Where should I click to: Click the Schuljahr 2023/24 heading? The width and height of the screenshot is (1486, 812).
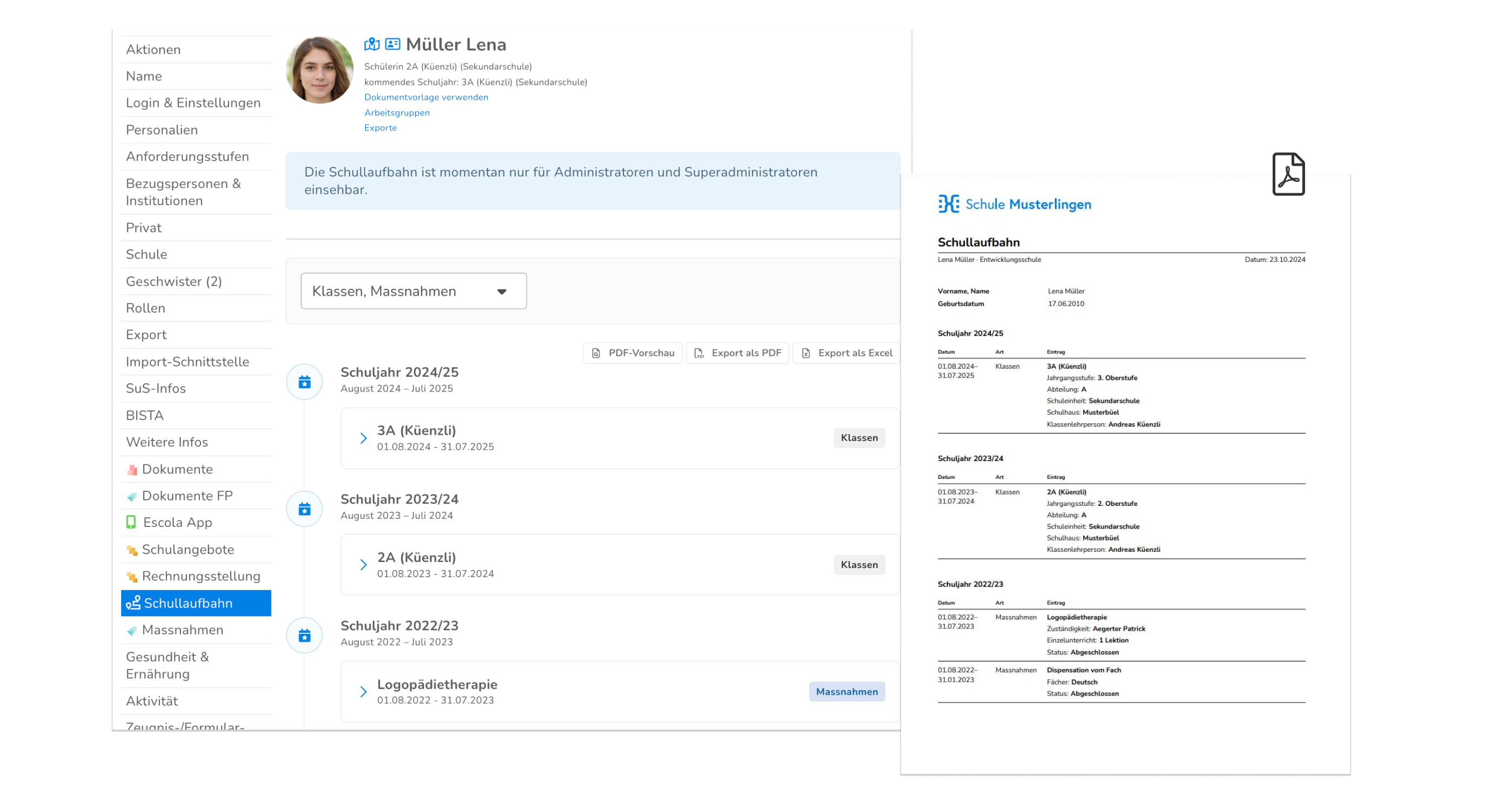coord(399,499)
